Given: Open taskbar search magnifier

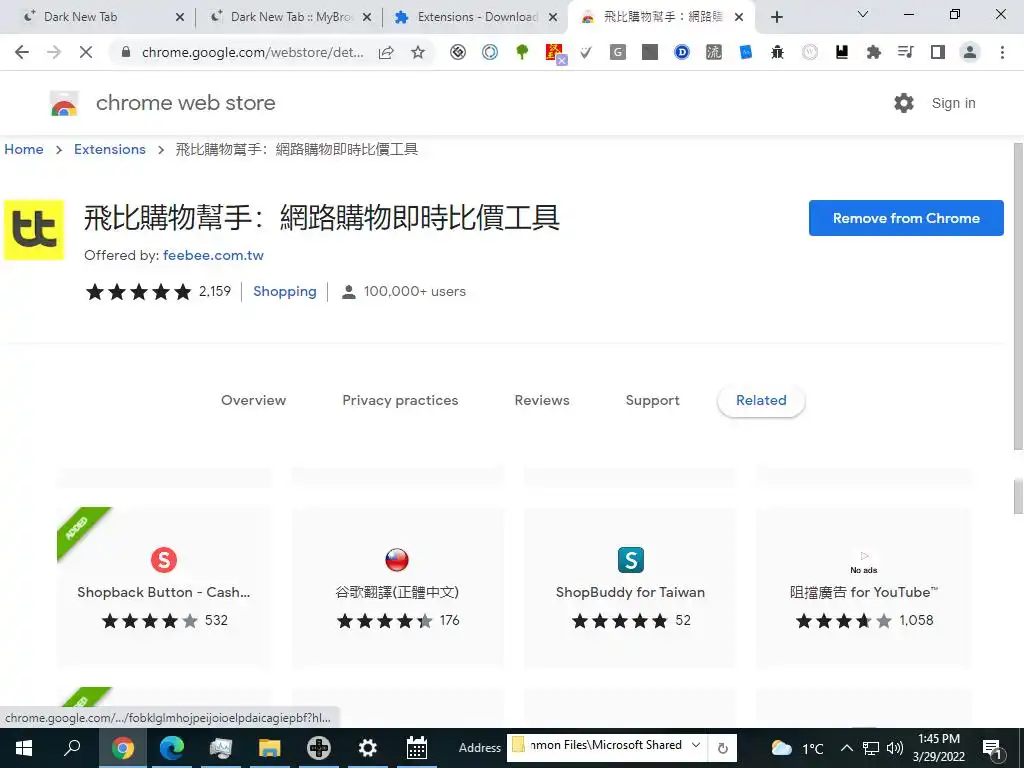Looking at the screenshot, I should [72, 748].
